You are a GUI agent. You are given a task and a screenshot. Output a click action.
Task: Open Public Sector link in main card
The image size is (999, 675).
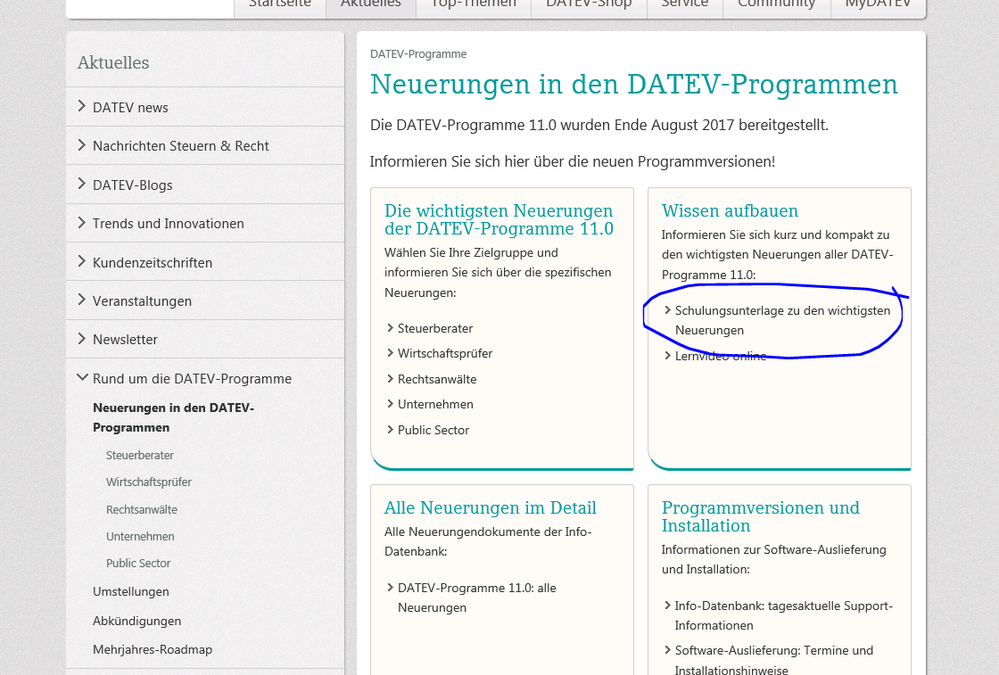point(433,430)
